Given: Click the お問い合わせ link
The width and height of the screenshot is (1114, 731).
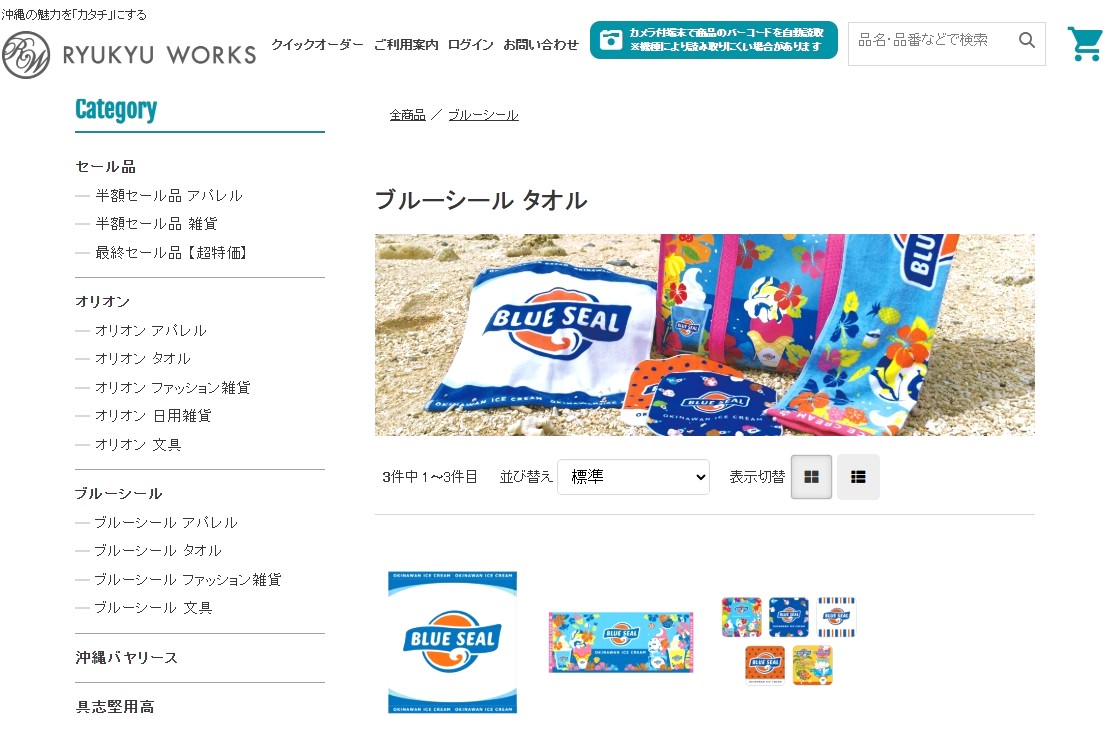Looking at the screenshot, I should (541, 45).
